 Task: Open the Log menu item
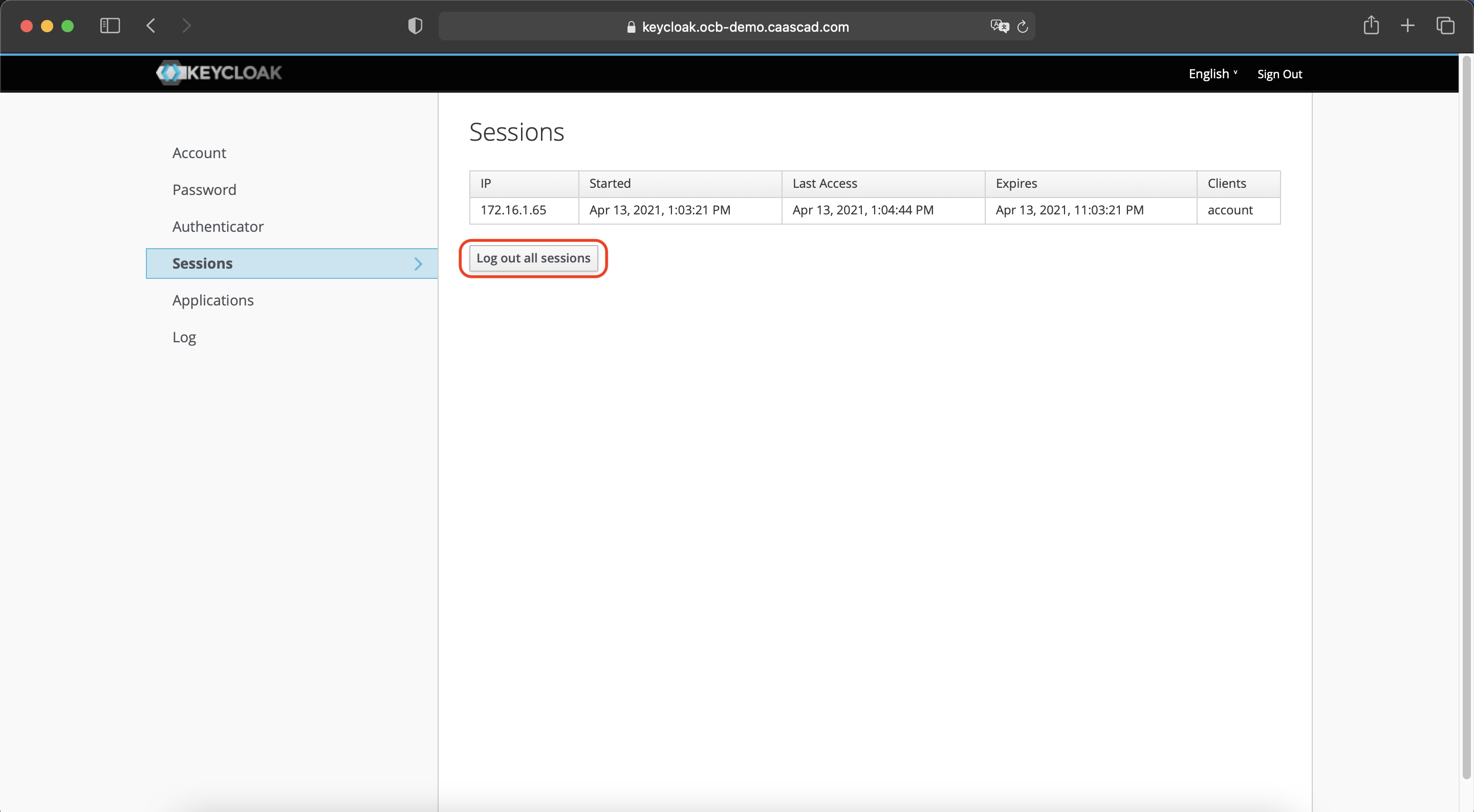coord(184,337)
